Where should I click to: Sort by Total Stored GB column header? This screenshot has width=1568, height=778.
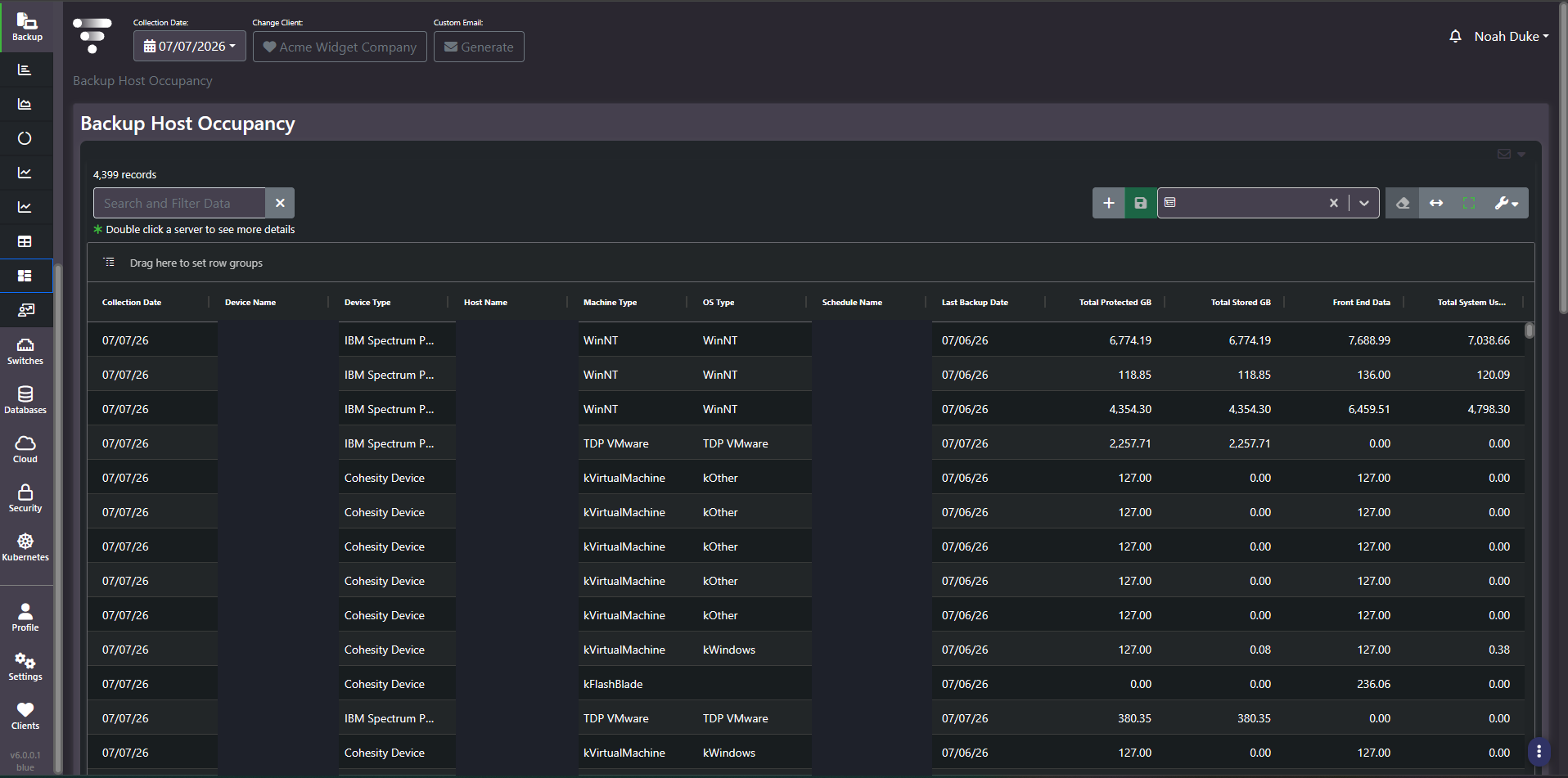tap(1241, 302)
